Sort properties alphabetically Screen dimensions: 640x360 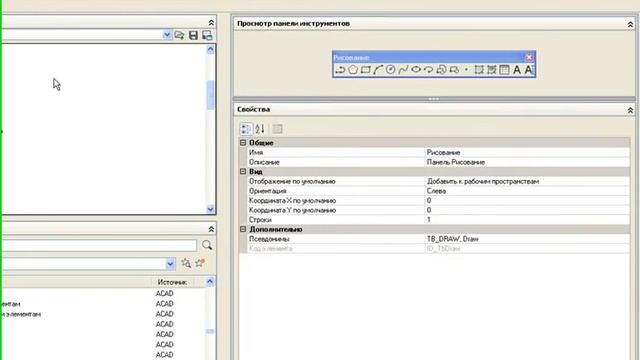tap(260, 129)
